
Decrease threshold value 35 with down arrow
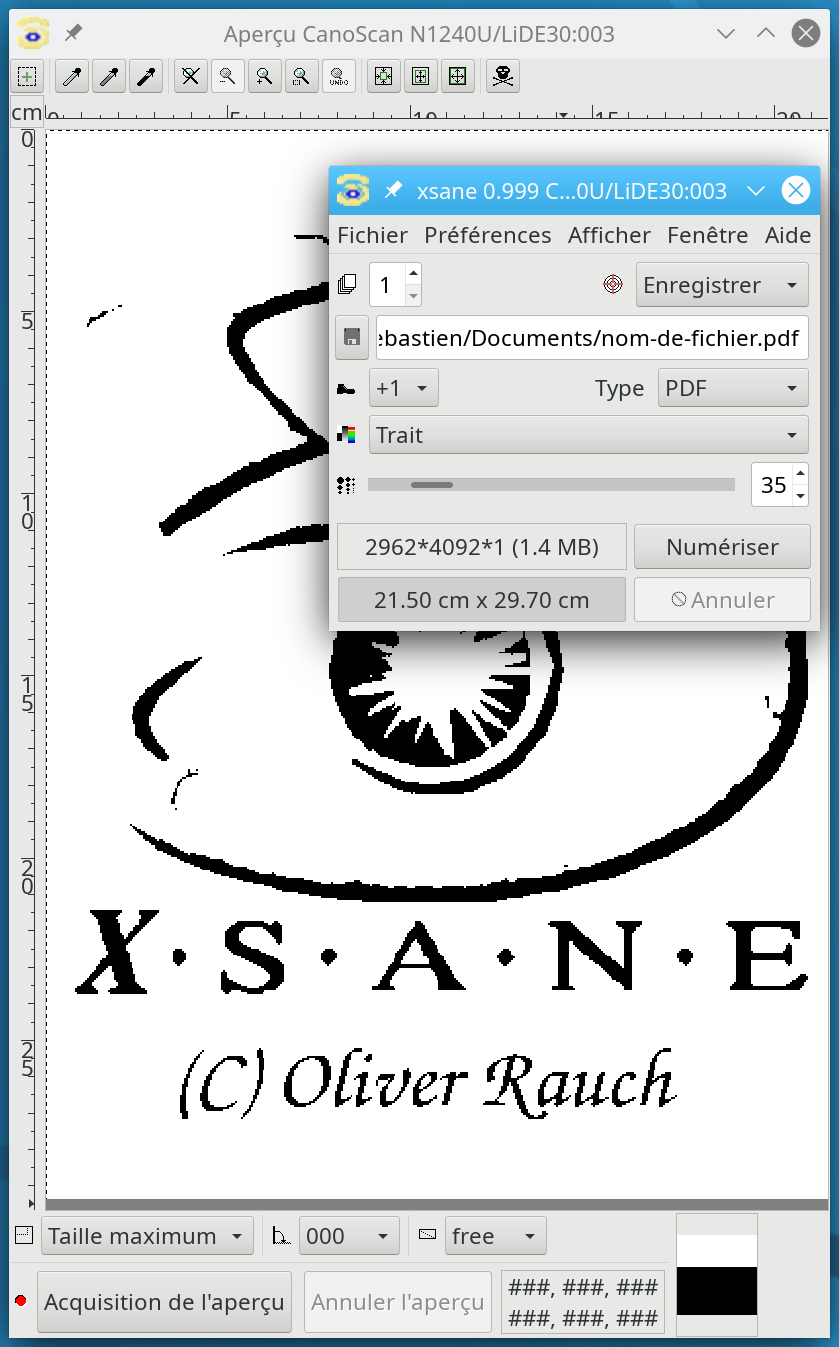pyautogui.click(x=800, y=496)
